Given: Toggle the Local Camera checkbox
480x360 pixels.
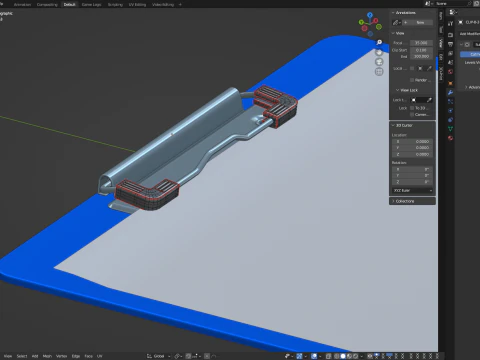Looking at the screenshot, I should [412, 68].
